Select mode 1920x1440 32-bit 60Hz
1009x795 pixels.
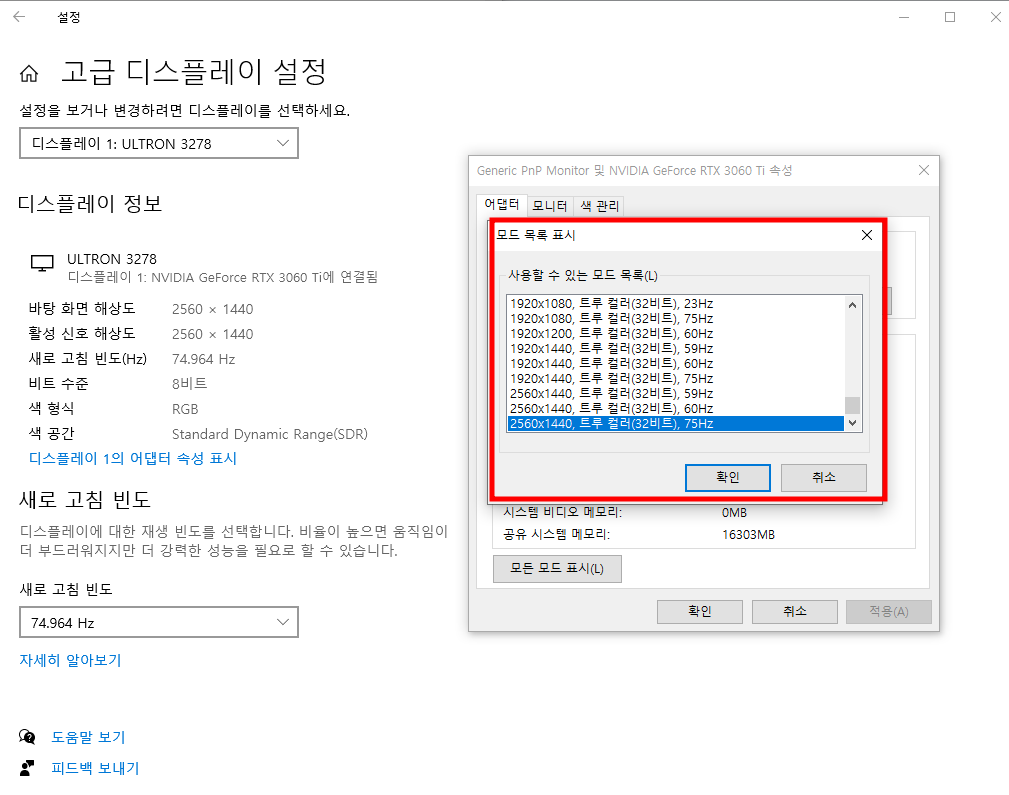coord(675,364)
